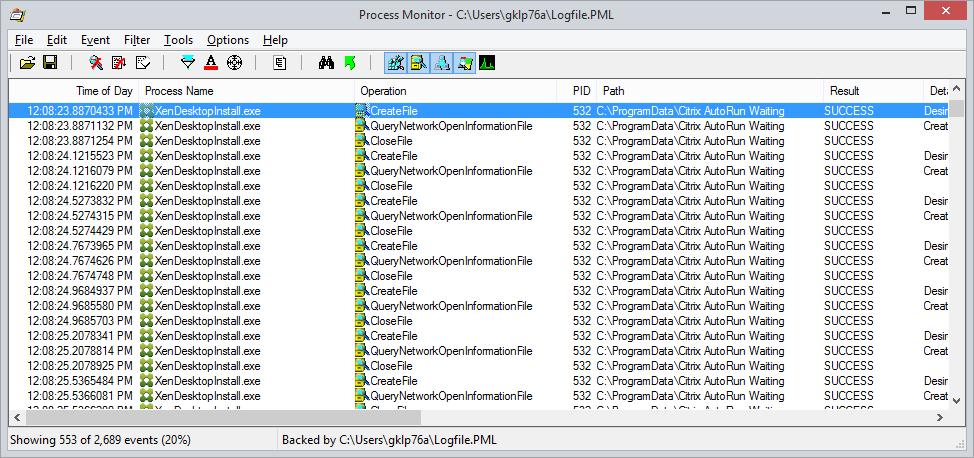Select the row at 12:08:24.1216079 PM
The width and height of the screenshot is (974, 458).
479,171
